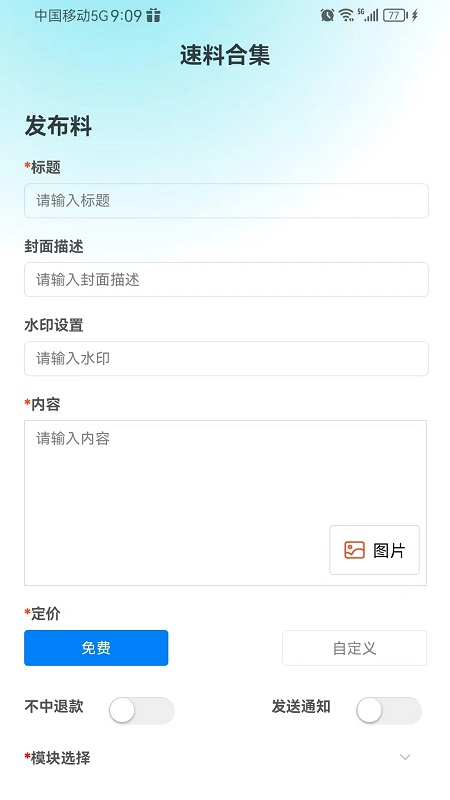This screenshot has width=450, height=800.
Task: Focus the 请输入封面描述 field
Action: click(226, 280)
